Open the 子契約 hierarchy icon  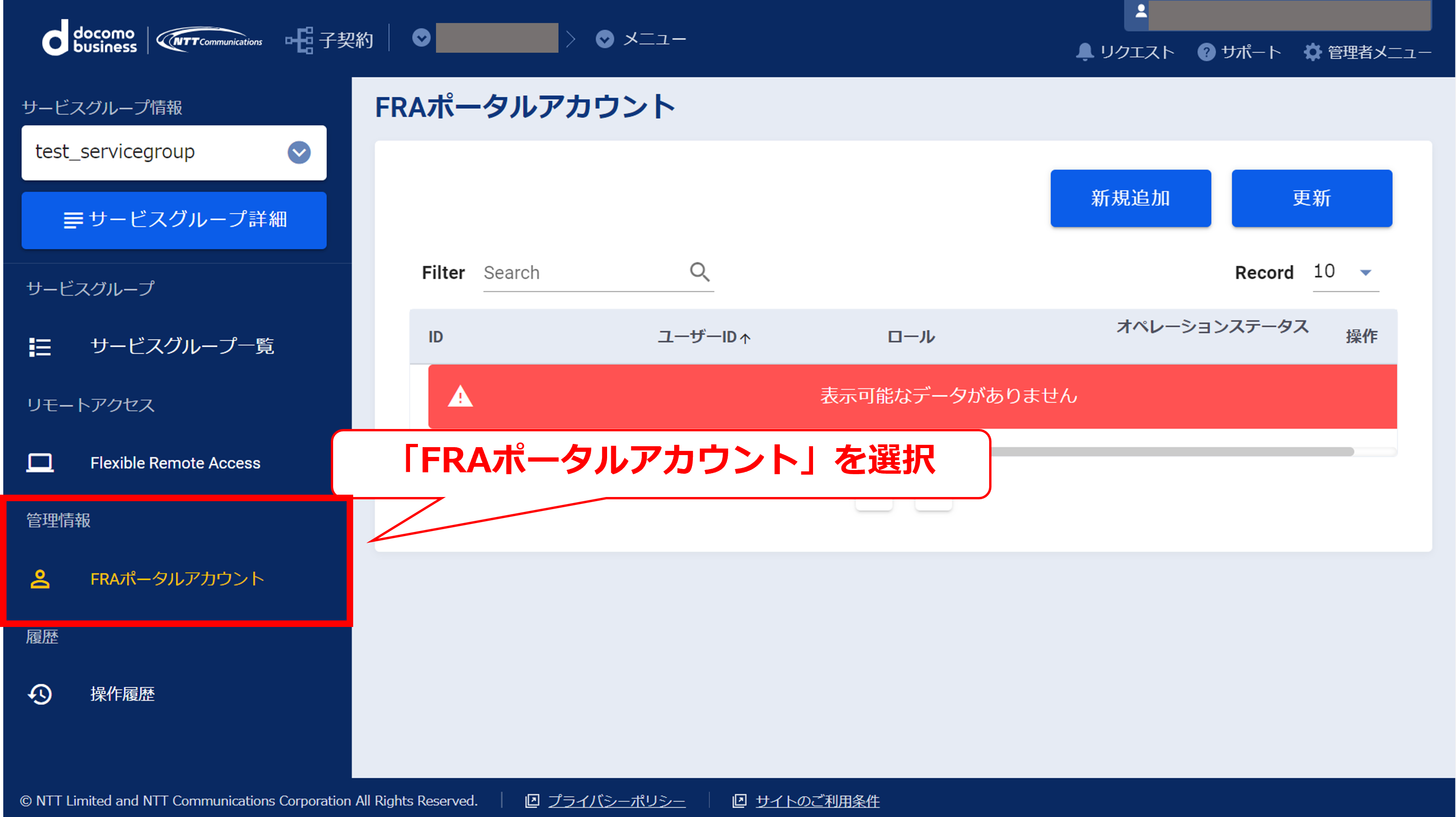pyautogui.click(x=299, y=40)
